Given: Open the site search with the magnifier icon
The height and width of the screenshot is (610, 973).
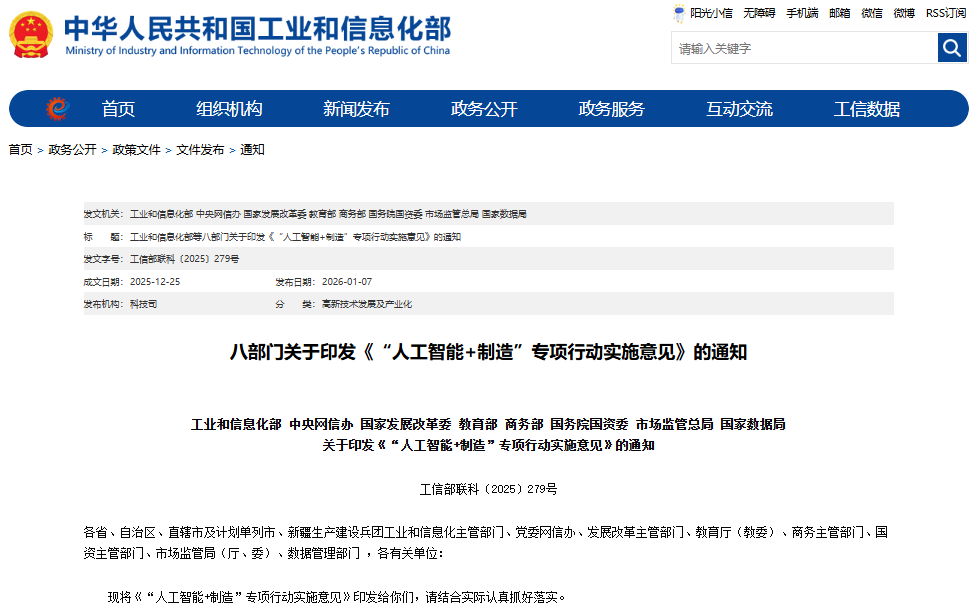Looking at the screenshot, I should [x=951, y=47].
